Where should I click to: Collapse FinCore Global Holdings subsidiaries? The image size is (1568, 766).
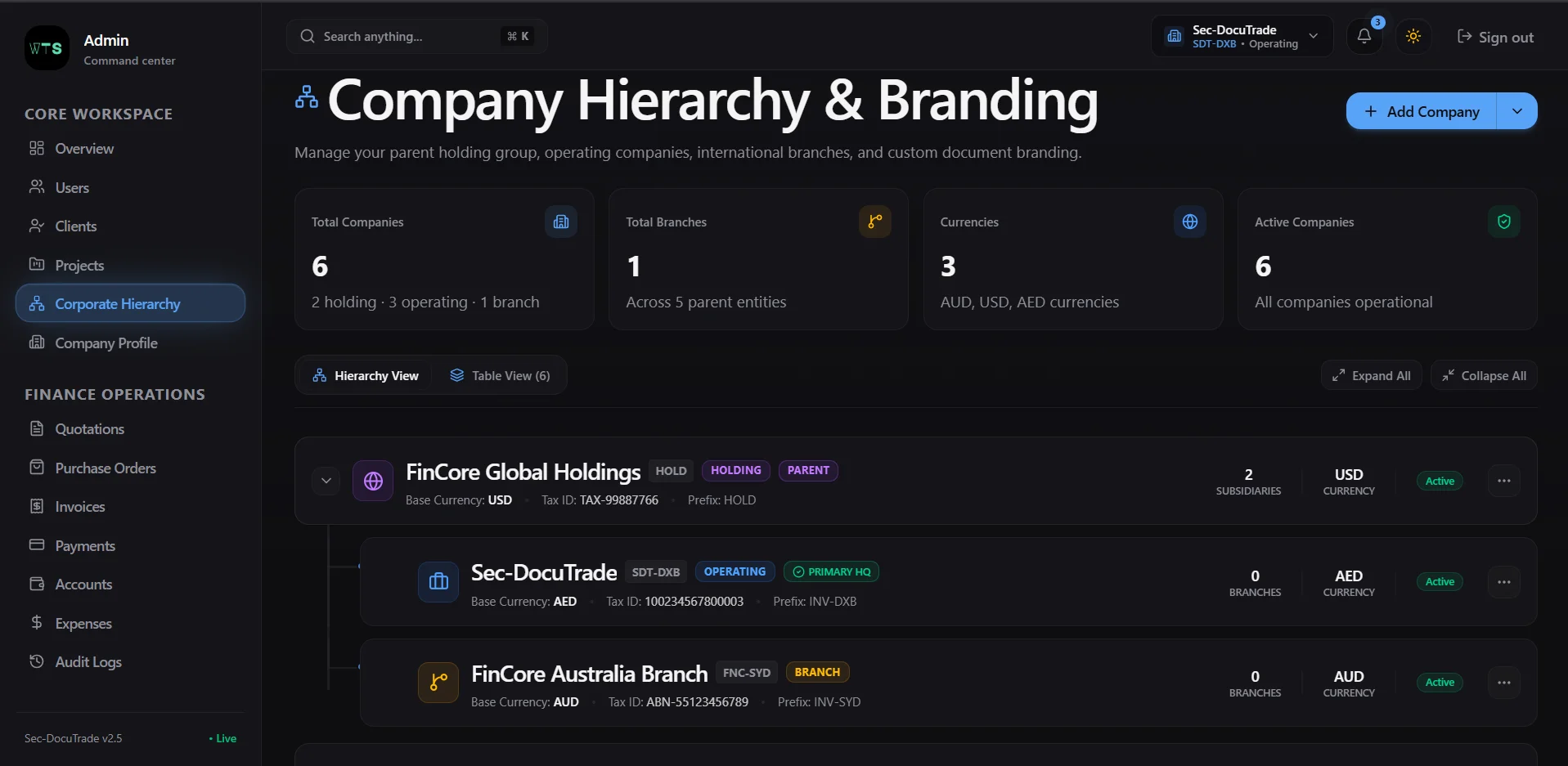point(326,481)
